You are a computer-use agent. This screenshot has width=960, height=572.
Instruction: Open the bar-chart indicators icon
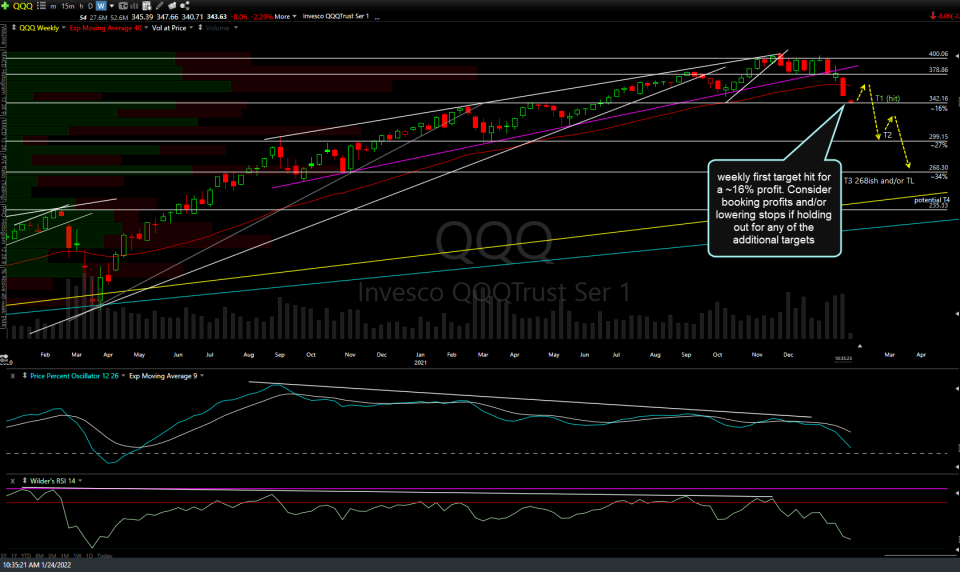133,6
